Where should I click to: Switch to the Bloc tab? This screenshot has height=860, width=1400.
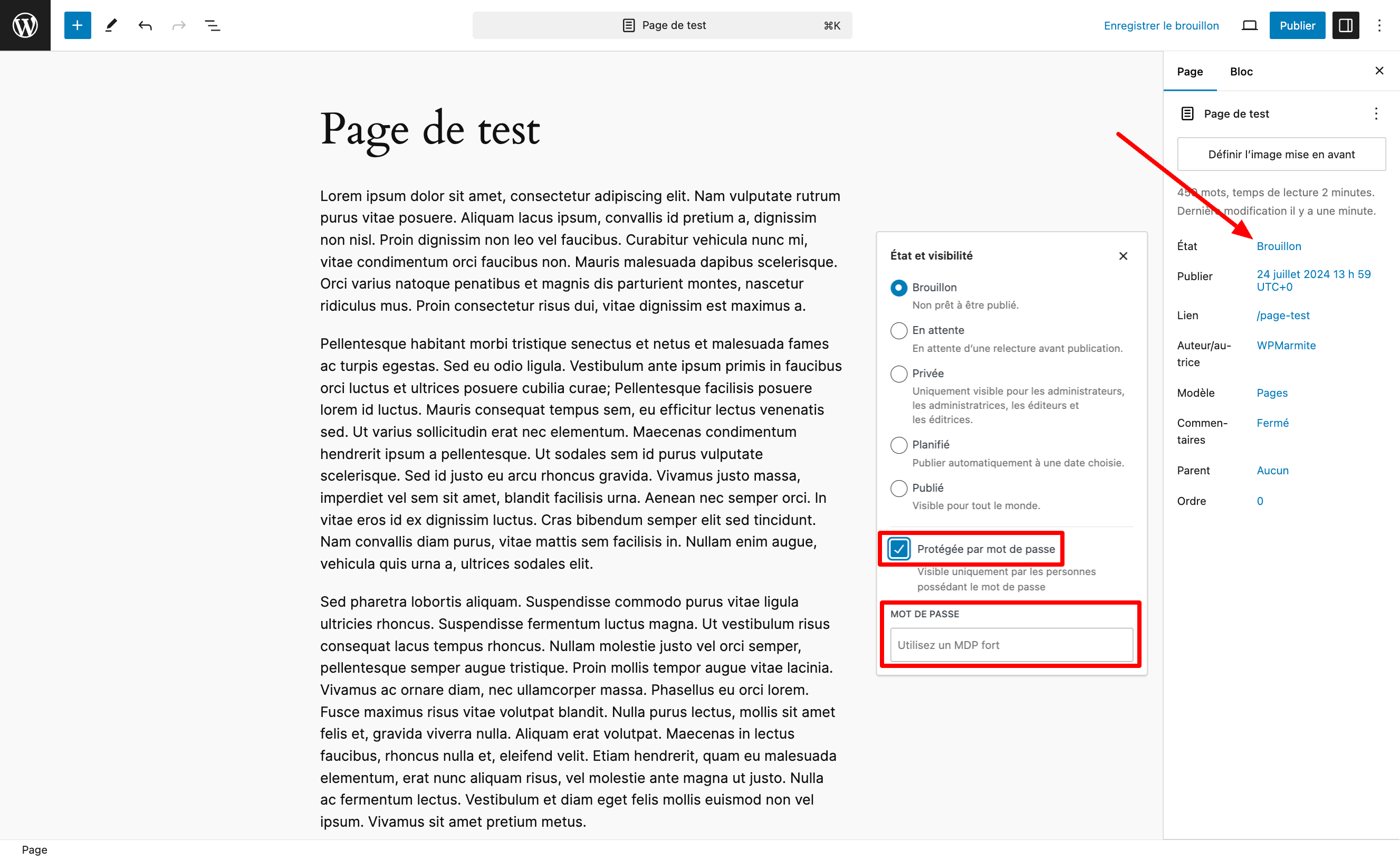coord(1241,72)
